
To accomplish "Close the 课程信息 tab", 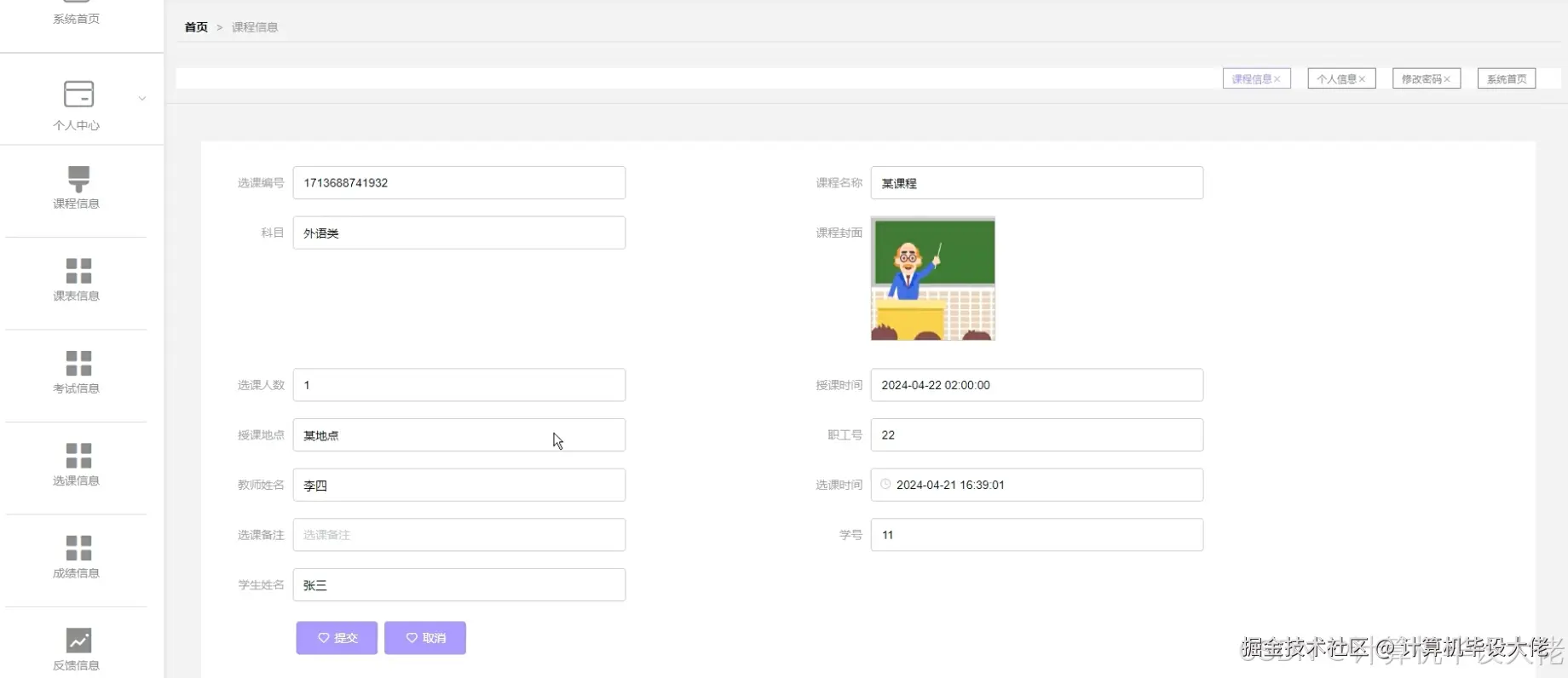I will (1277, 79).
